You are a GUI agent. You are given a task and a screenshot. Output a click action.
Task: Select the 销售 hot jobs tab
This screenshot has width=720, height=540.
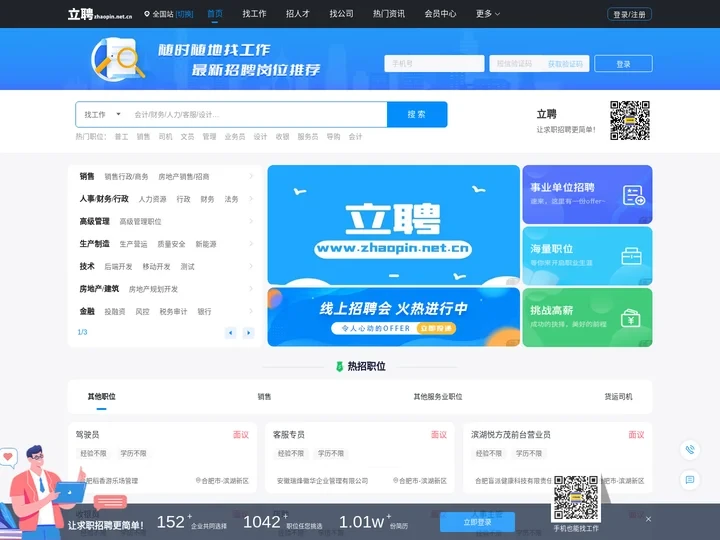coord(264,396)
